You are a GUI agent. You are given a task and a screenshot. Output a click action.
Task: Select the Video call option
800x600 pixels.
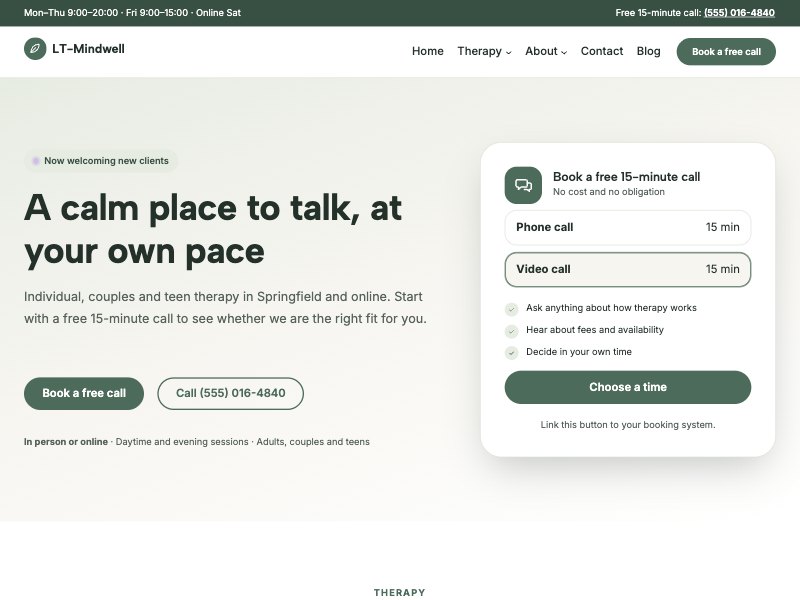pos(628,269)
